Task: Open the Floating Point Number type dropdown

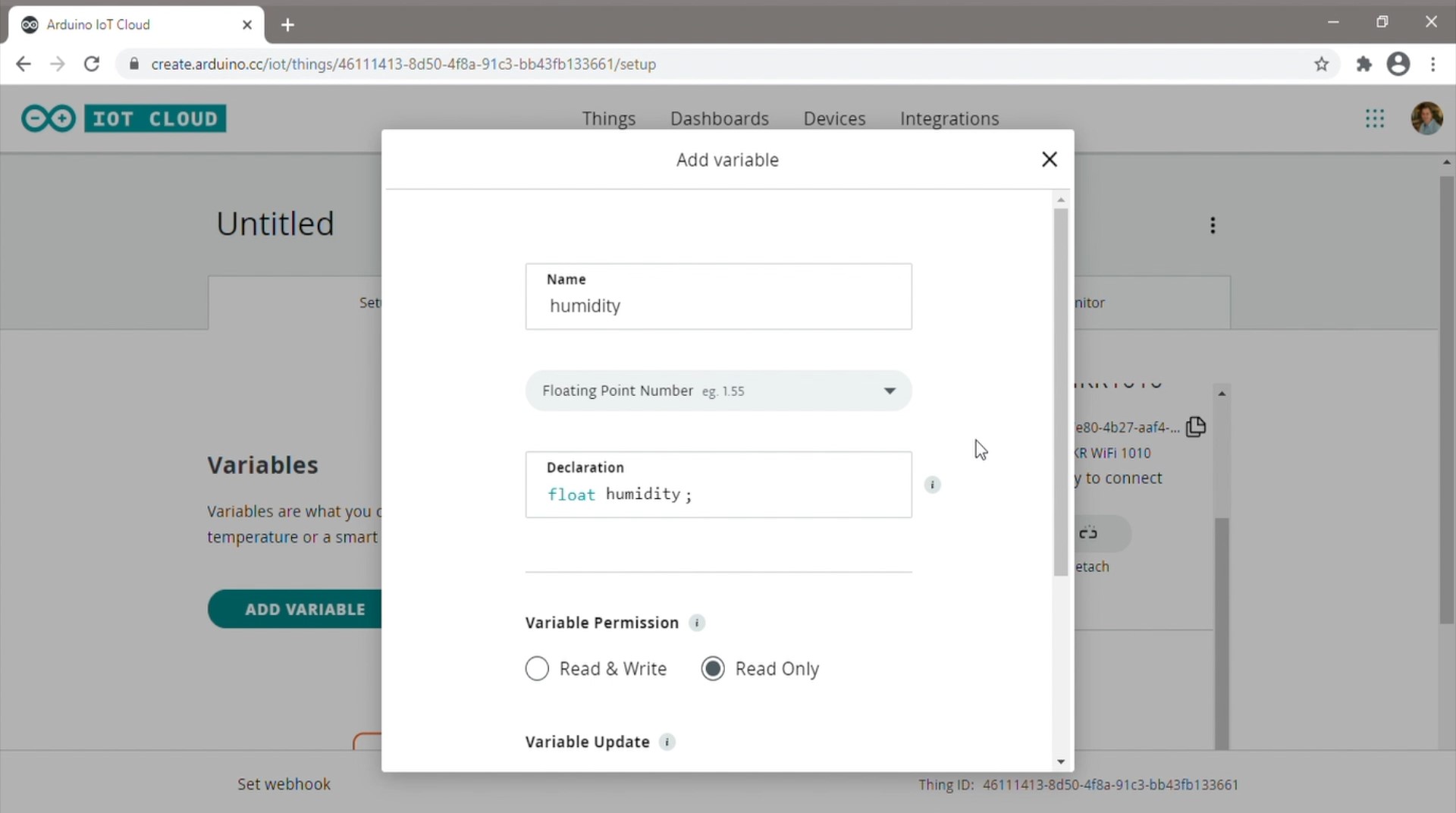Action: pos(718,391)
